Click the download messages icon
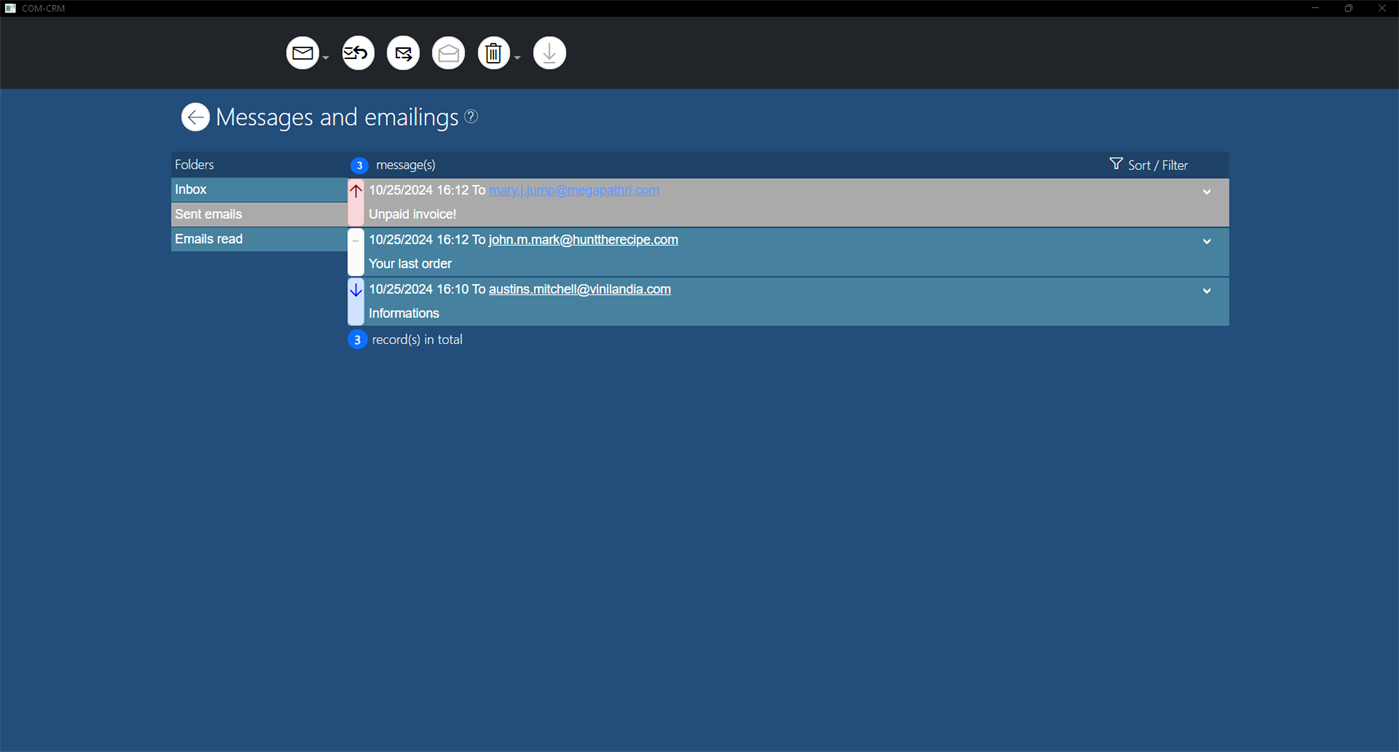The image size is (1399, 752). click(549, 52)
